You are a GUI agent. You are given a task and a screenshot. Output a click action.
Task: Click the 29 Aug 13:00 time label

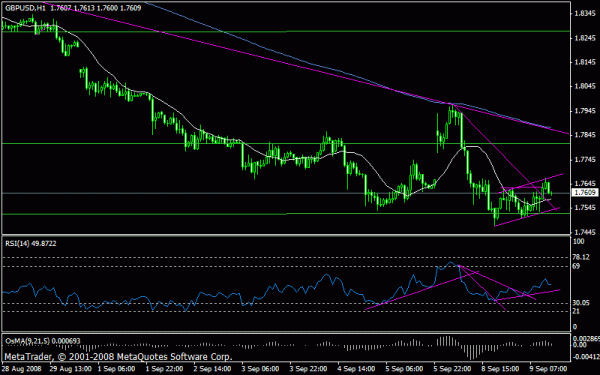pos(71,369)
